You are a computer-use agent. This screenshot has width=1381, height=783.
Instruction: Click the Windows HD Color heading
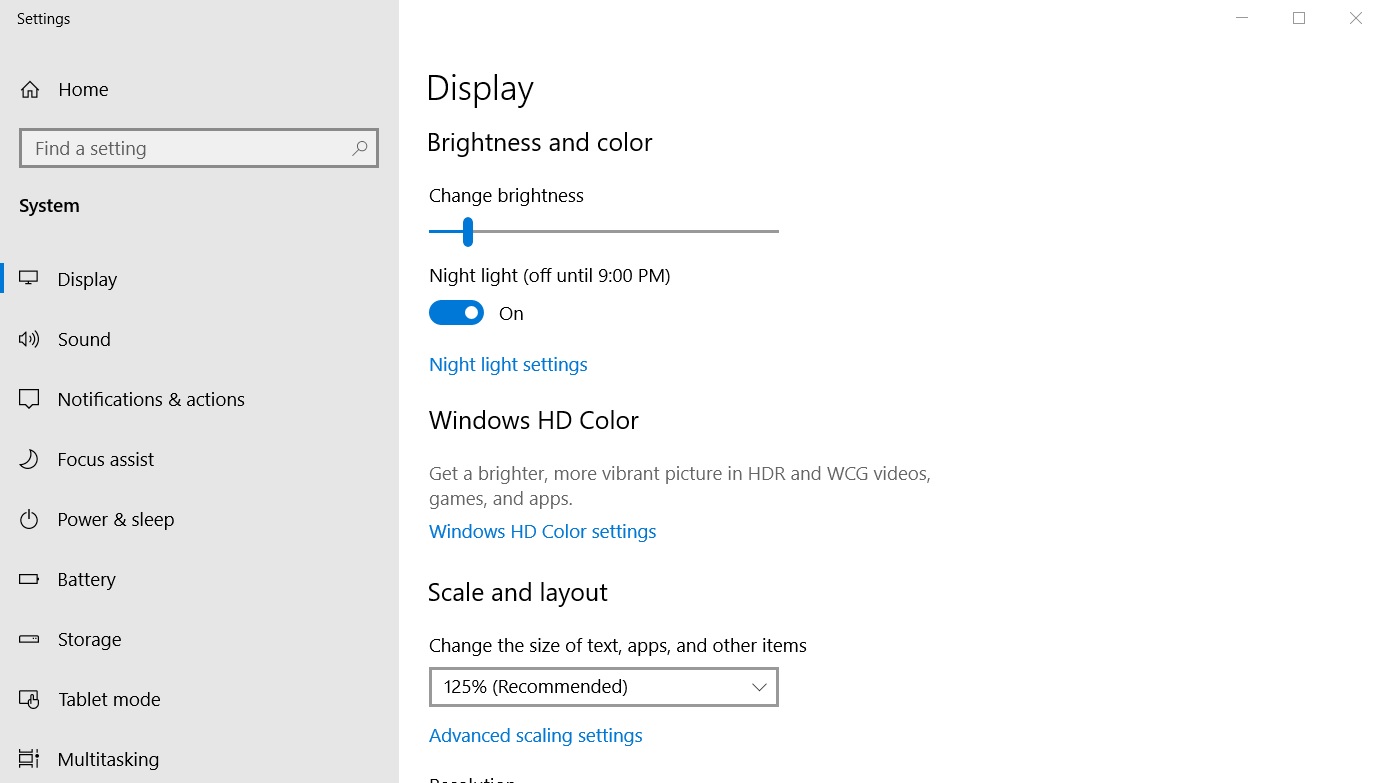point(534,420)
